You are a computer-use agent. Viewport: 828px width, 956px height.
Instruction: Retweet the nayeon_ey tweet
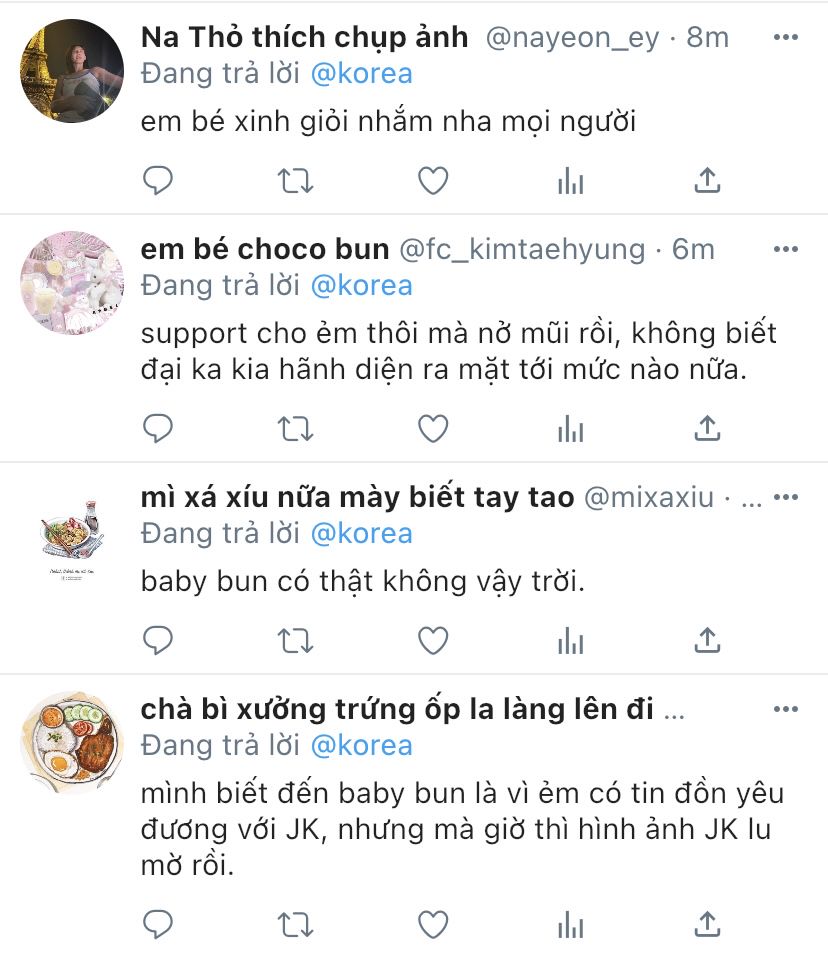pyautogui.click(x=295, y=181)
